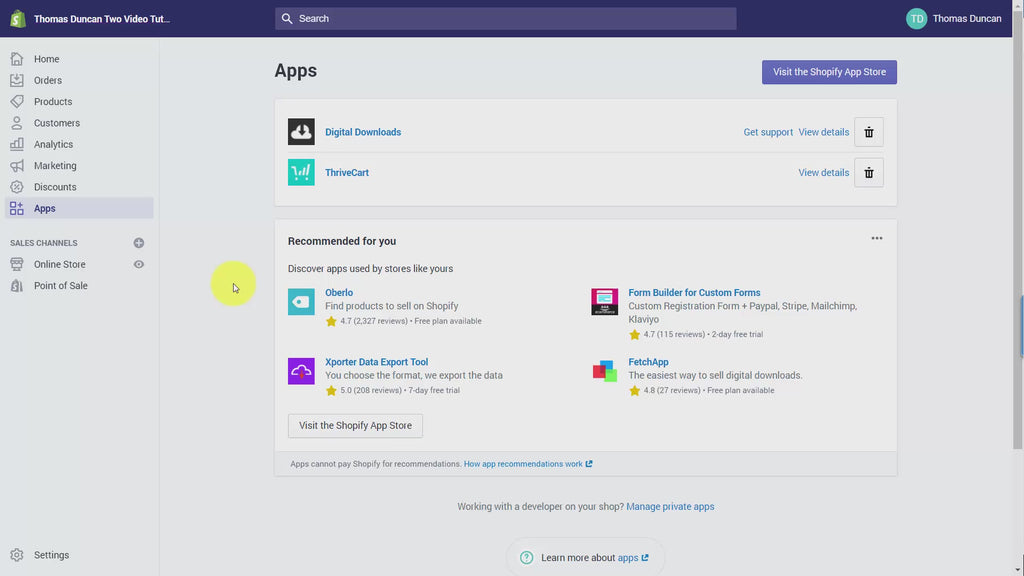Screen dimensions: 1024x576
Task: Open the Recommended for you options menu
Action: [876, 238]
